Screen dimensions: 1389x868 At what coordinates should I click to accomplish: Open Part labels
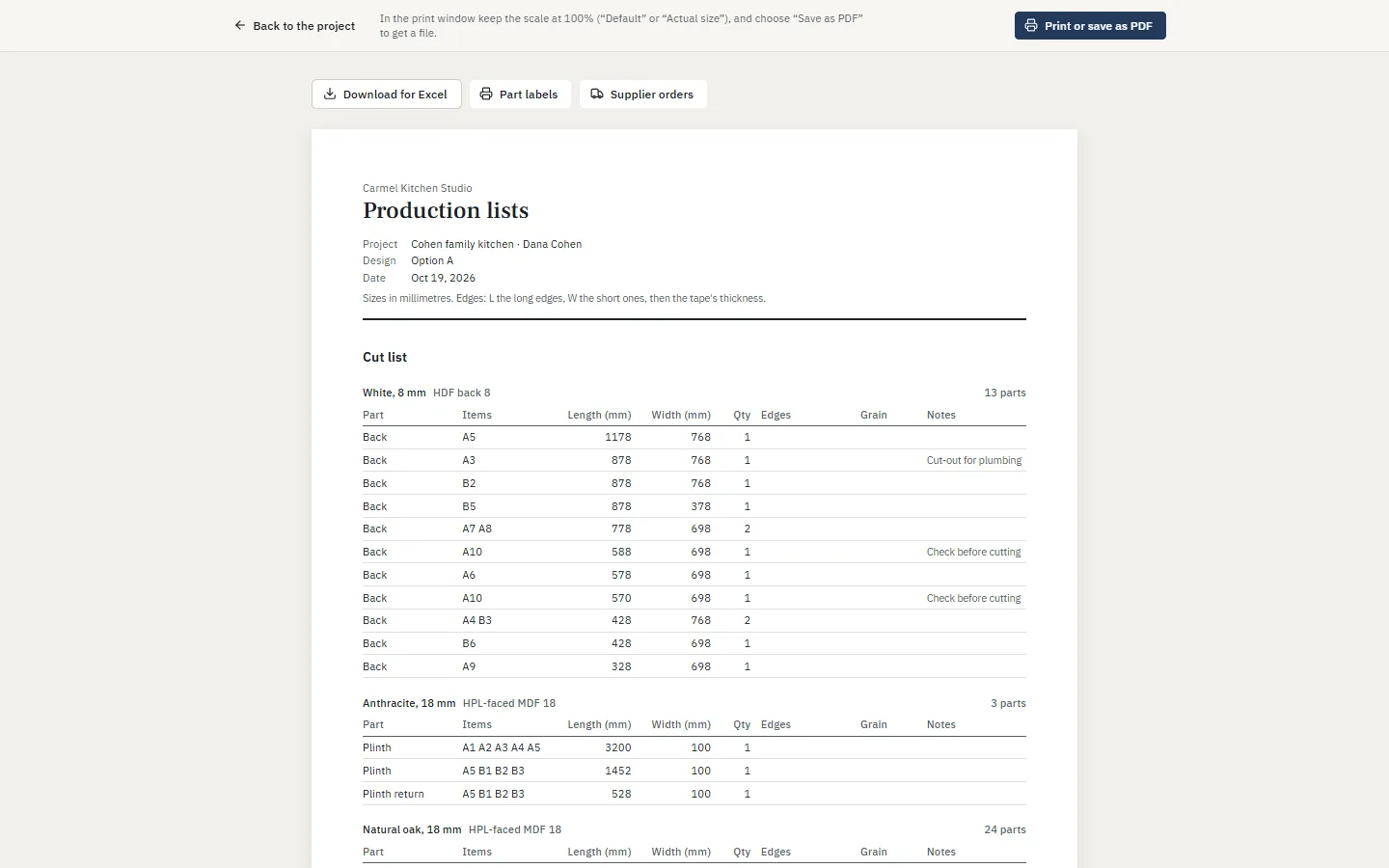tap(520, 94)
